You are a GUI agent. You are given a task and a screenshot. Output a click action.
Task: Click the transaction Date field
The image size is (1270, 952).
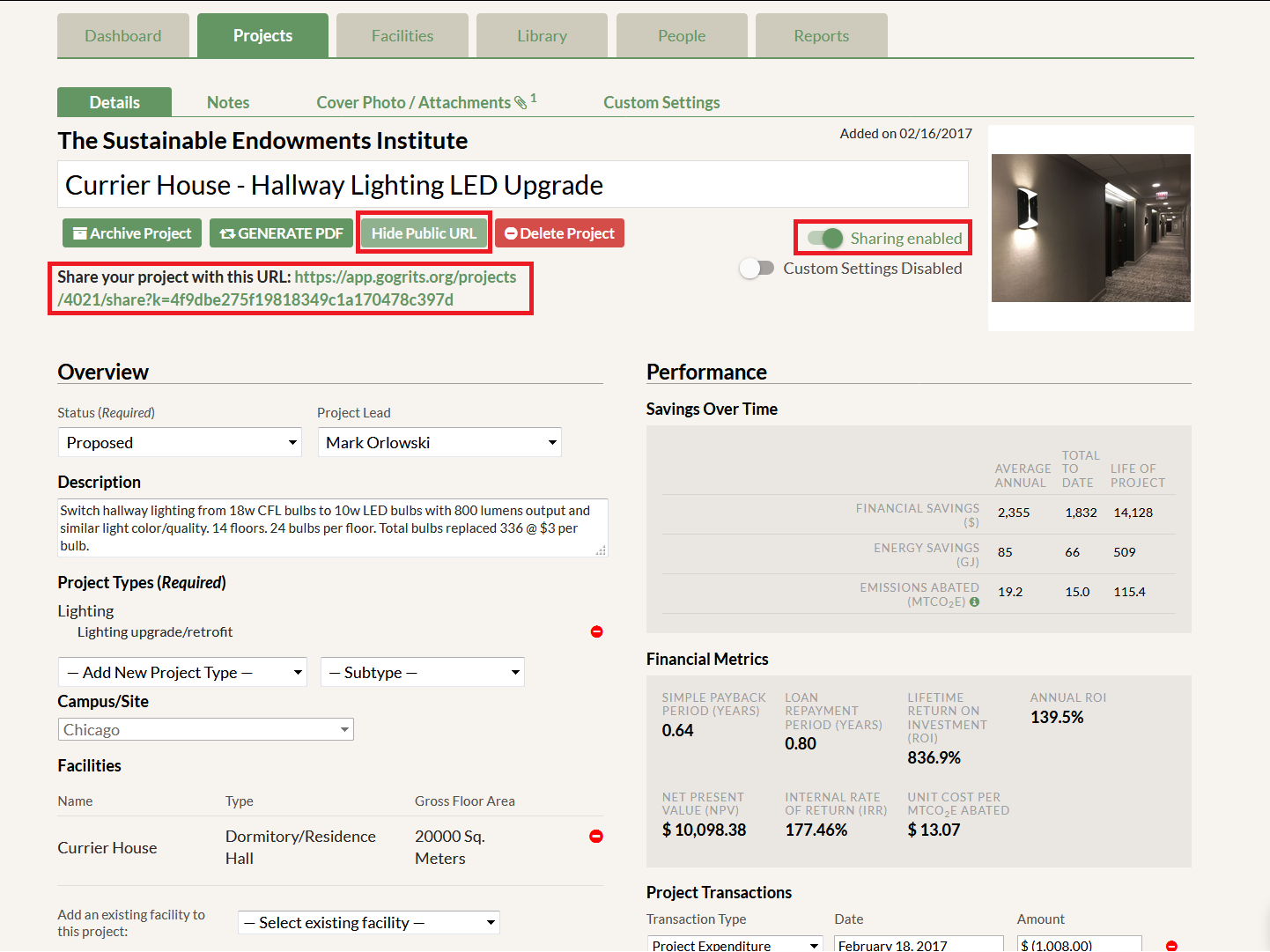point(919,944)
